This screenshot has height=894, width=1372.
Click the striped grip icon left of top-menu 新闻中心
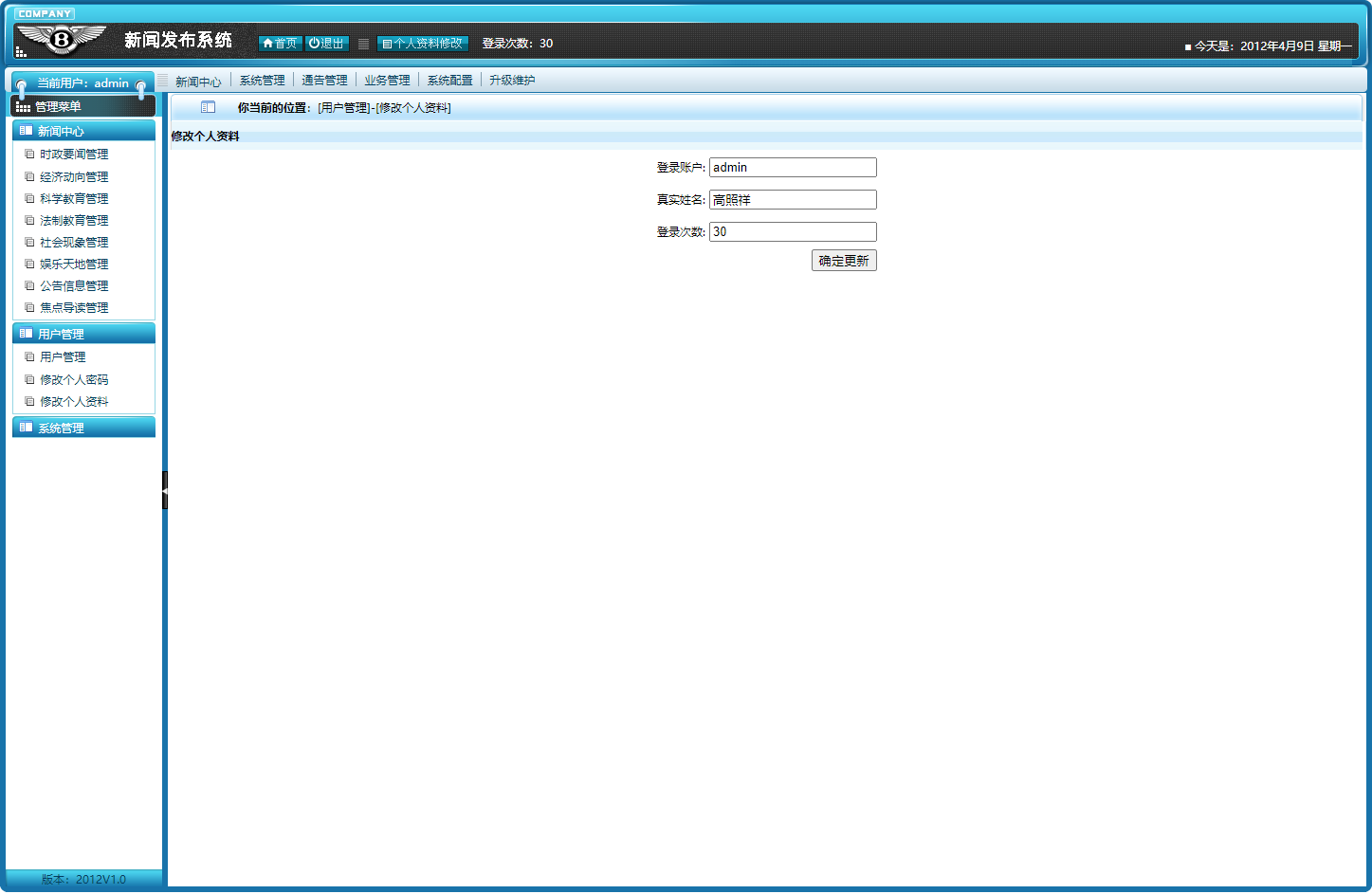tap(163, 81)
